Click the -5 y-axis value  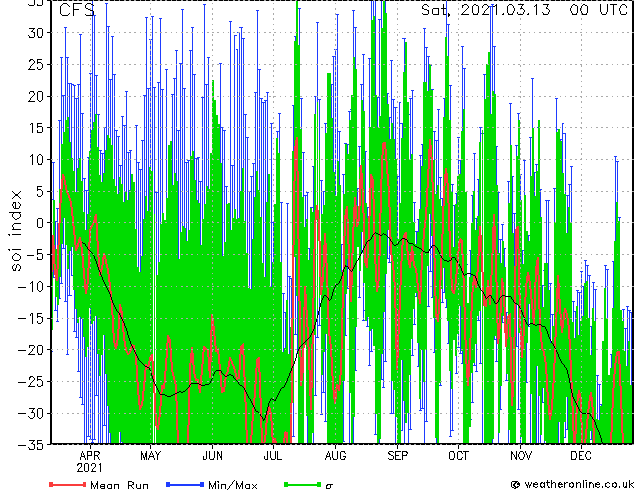click(36, 255)
